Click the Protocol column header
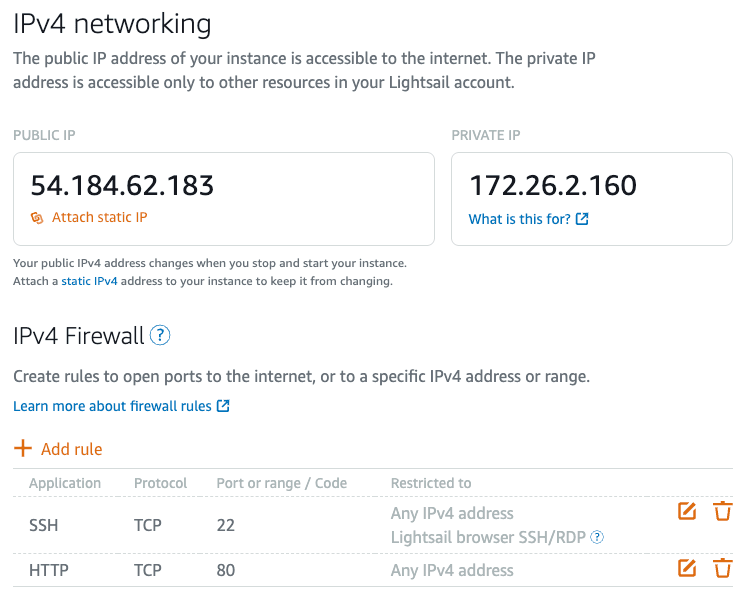749x601 pixels. pos(160,483)
